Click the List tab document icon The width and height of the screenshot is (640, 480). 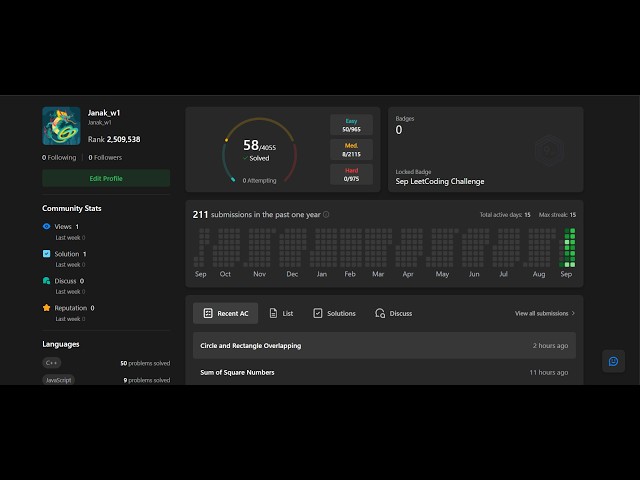coord(273,313)
